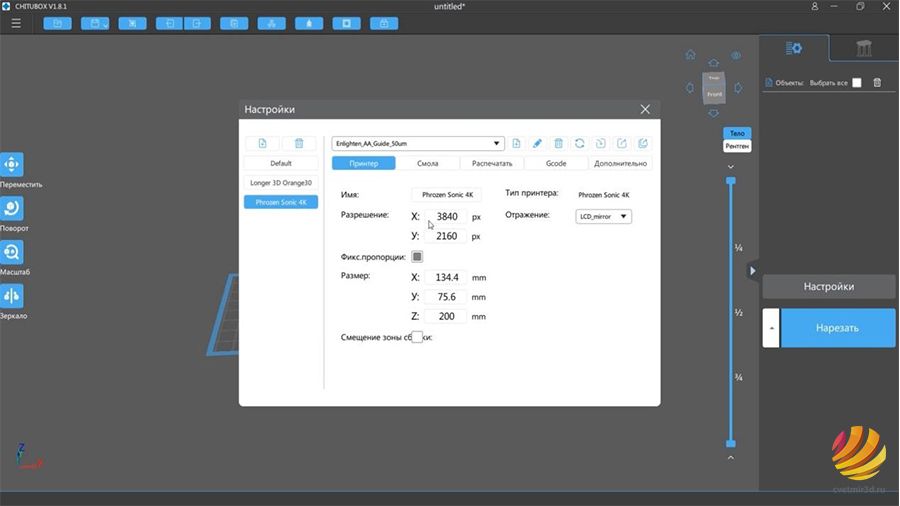Delete the Enlighten_AA_Guide_50um profile via trash
The height and width of the screenshot is (506, 900).
(558, 143)
